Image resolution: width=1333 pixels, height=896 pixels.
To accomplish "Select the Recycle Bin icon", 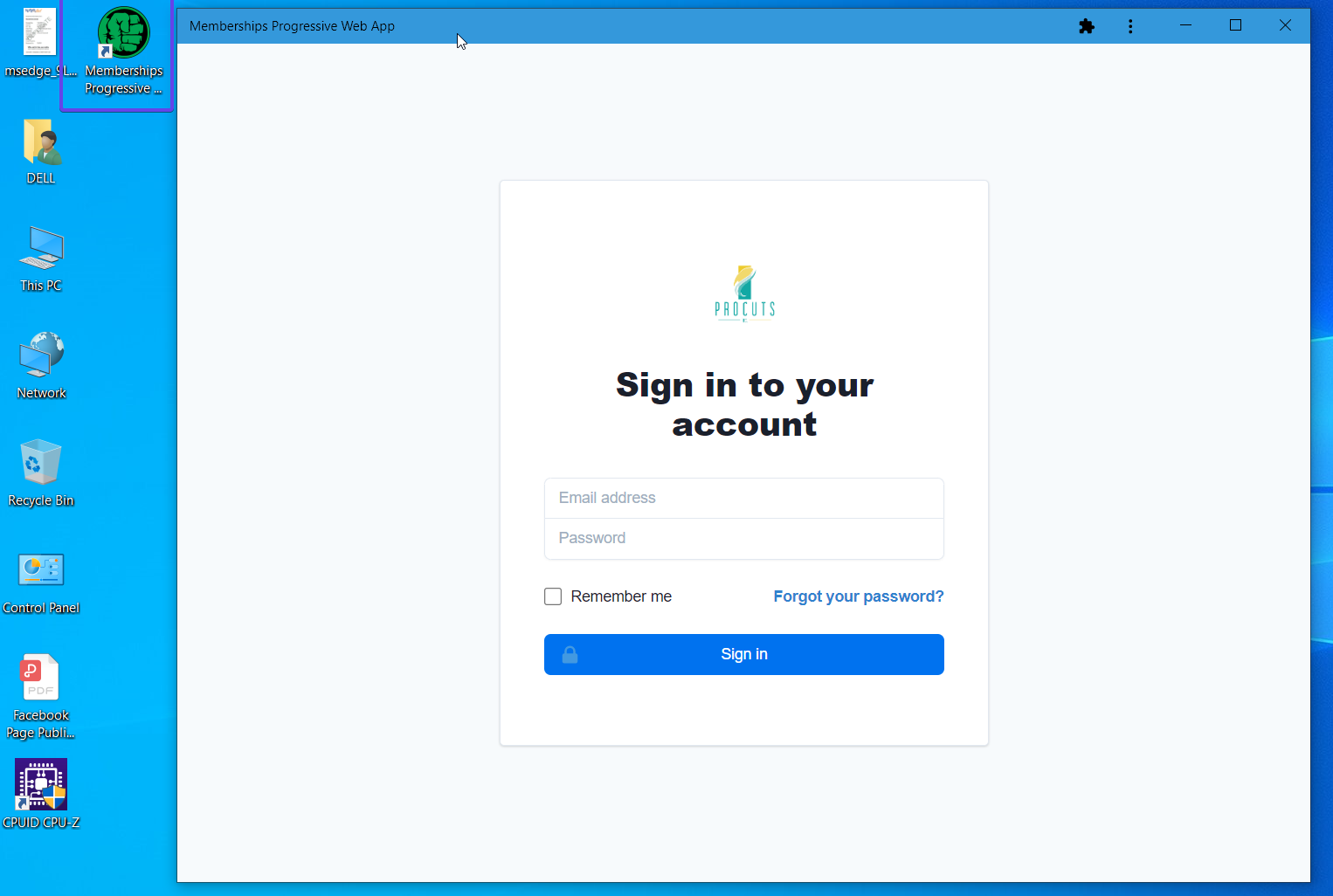I will coord(41,473).
